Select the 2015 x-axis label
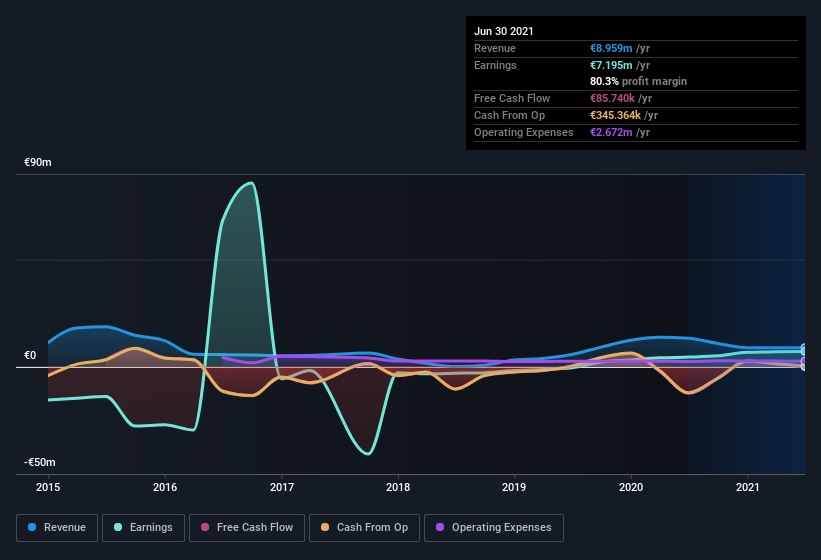The height and width of the screenshot is (560, 821). [x=48, y=487]
